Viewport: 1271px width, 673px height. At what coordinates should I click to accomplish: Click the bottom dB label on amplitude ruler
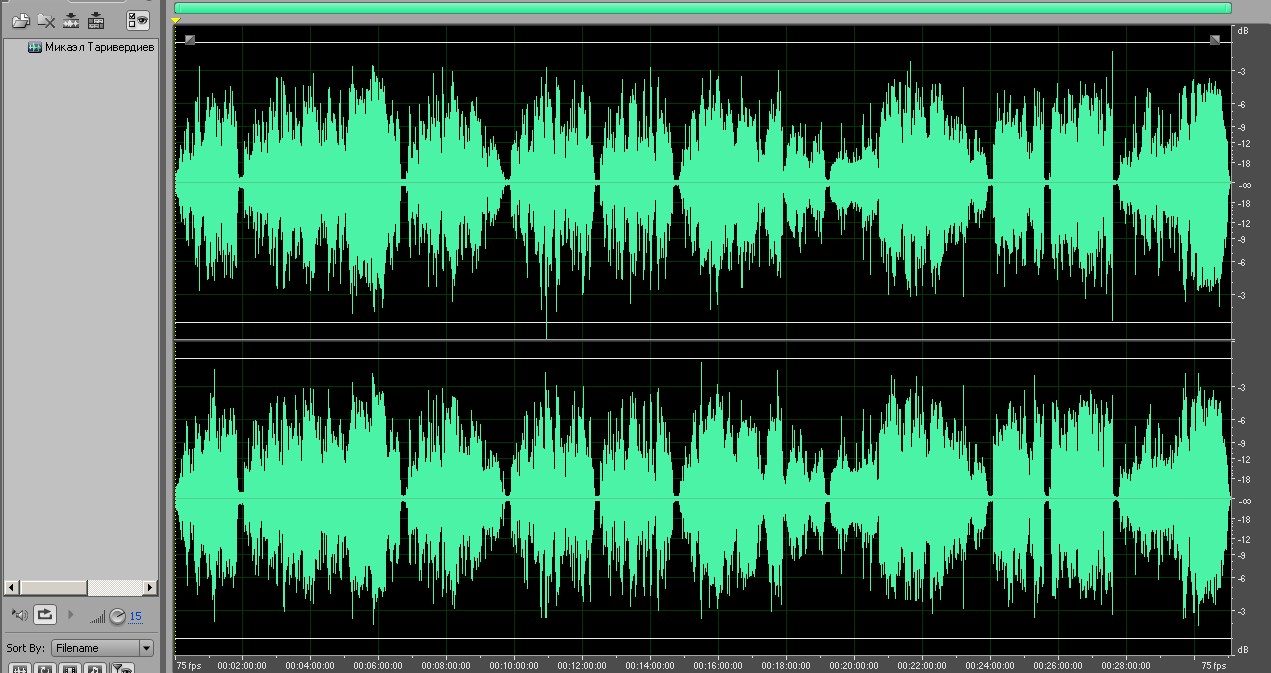(x=1243, y=651)
